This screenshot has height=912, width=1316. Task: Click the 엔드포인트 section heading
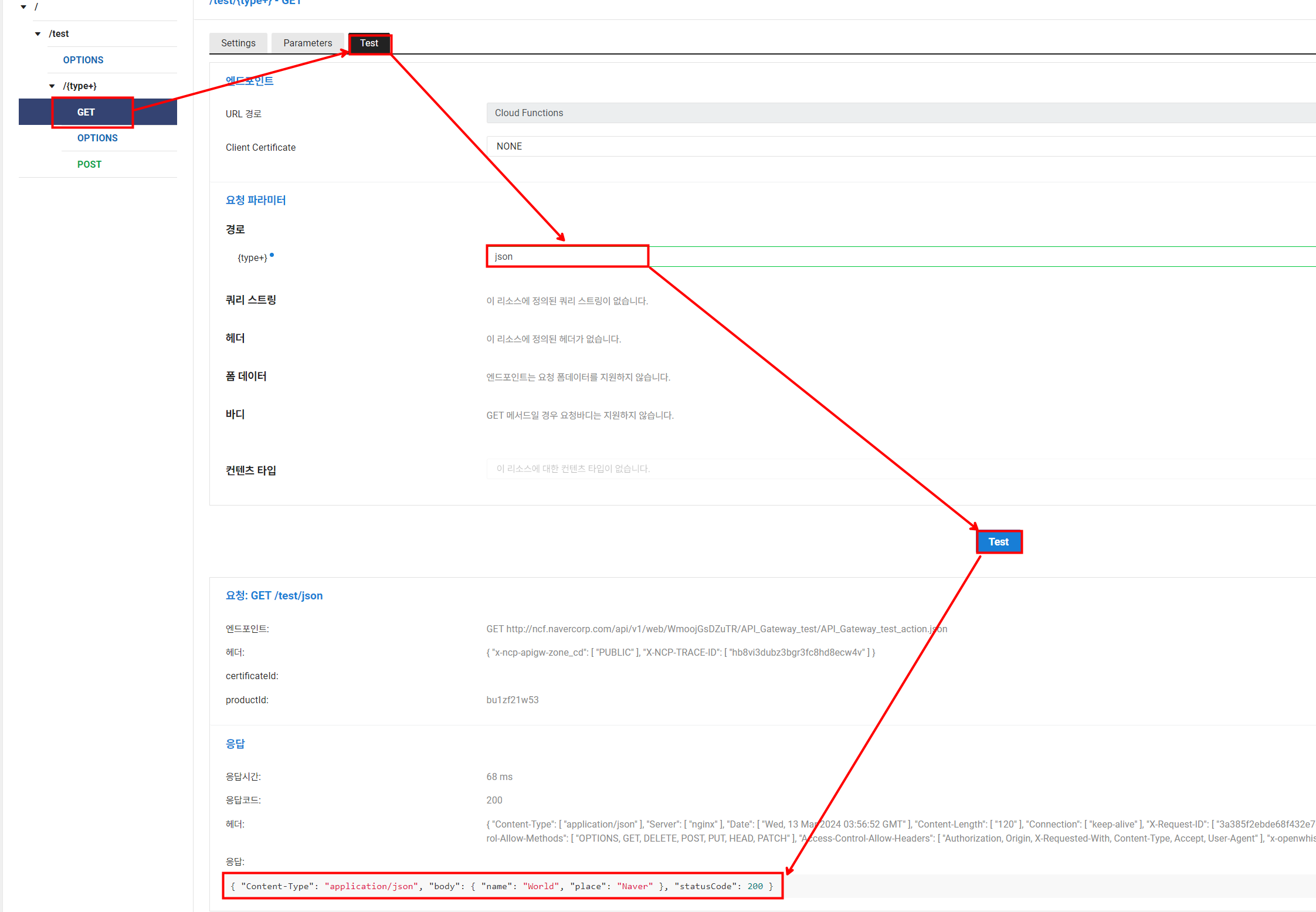(249, 81)
